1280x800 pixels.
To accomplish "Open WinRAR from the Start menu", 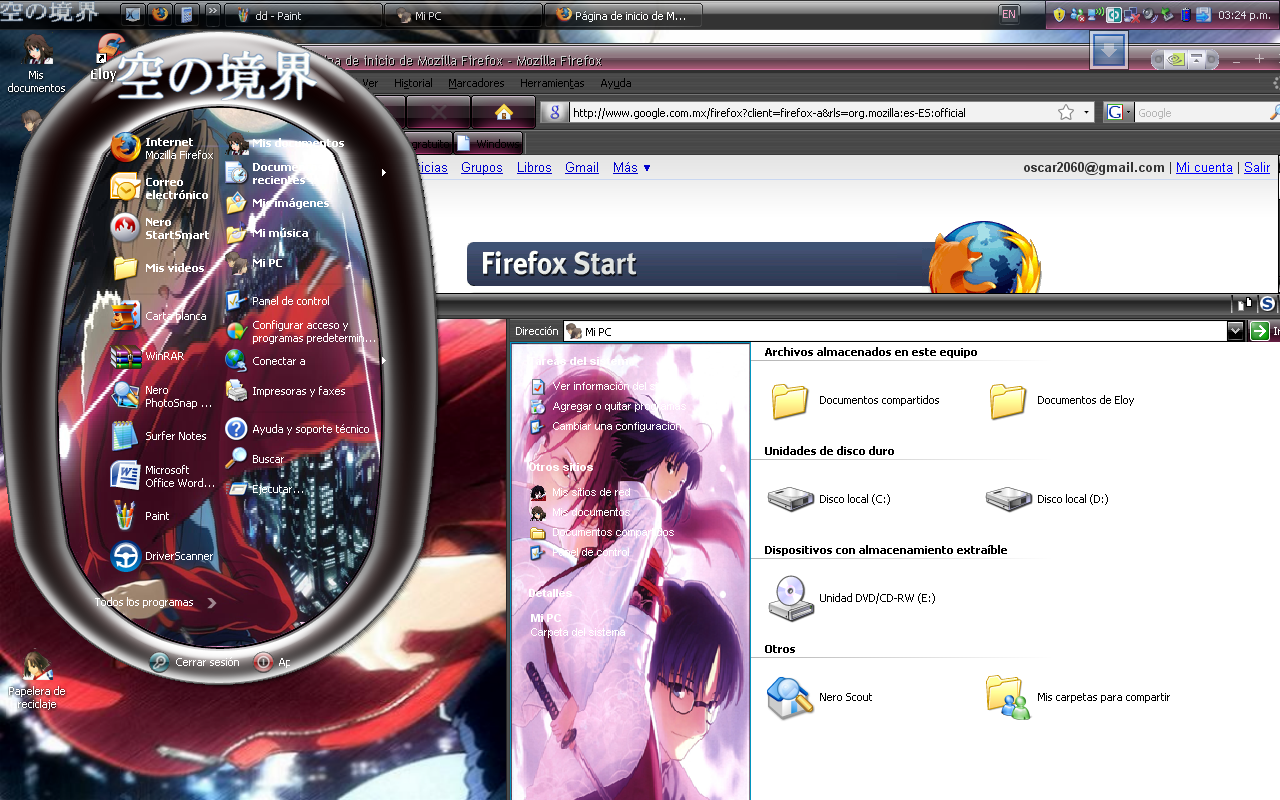I will (x=148, y=356).
